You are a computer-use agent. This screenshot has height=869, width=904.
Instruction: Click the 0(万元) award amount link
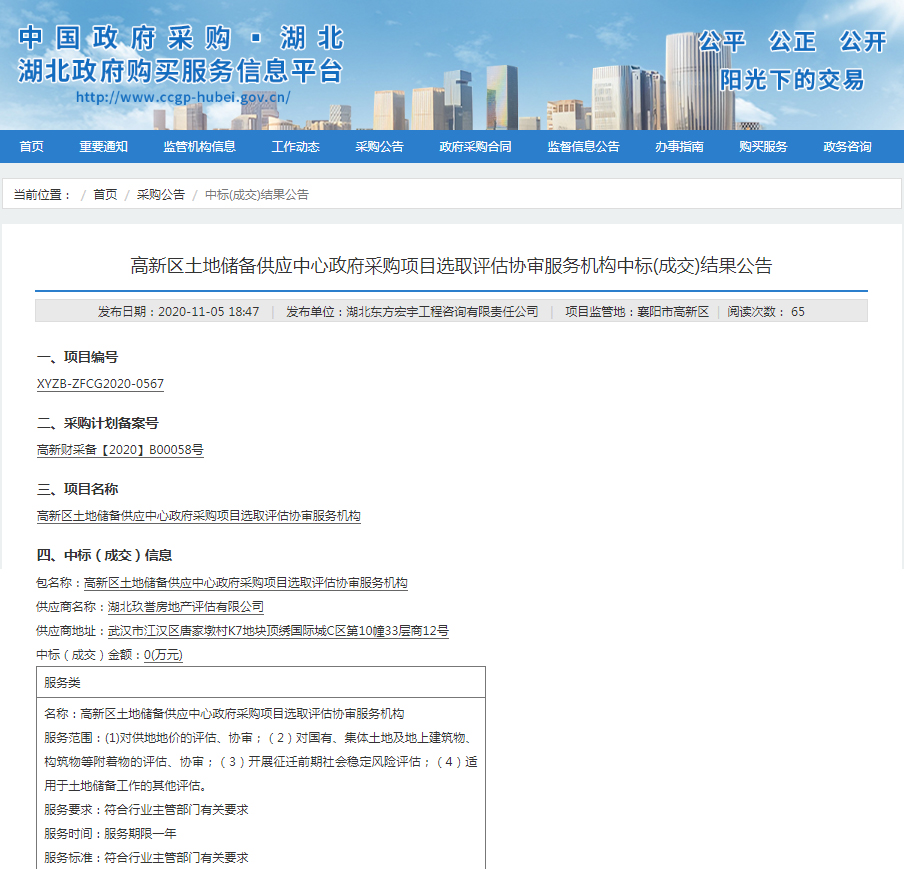tap(166, 655)
